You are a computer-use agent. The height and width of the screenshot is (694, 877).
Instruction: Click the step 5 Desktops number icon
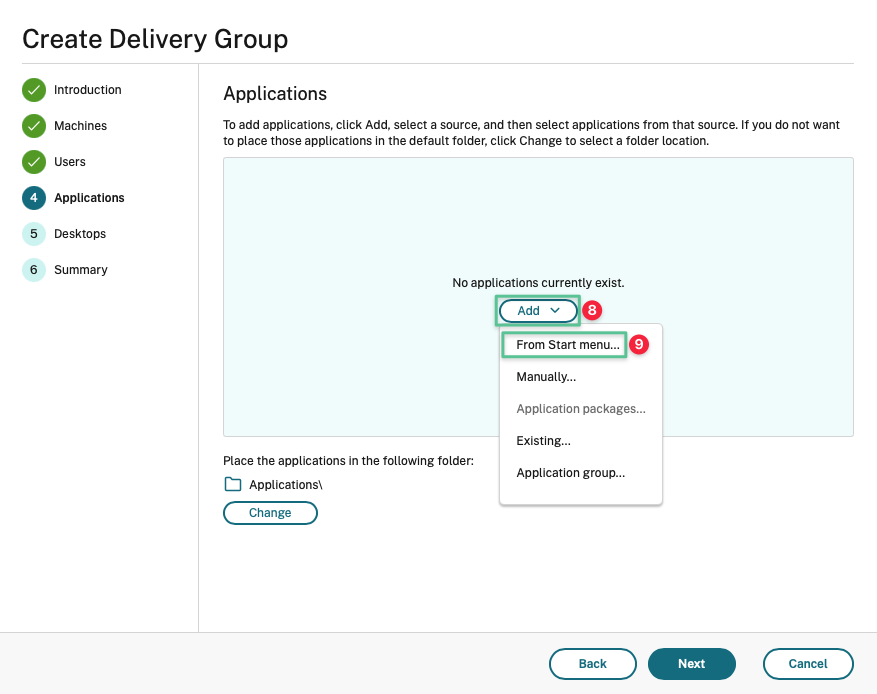(x=34, y=234)
